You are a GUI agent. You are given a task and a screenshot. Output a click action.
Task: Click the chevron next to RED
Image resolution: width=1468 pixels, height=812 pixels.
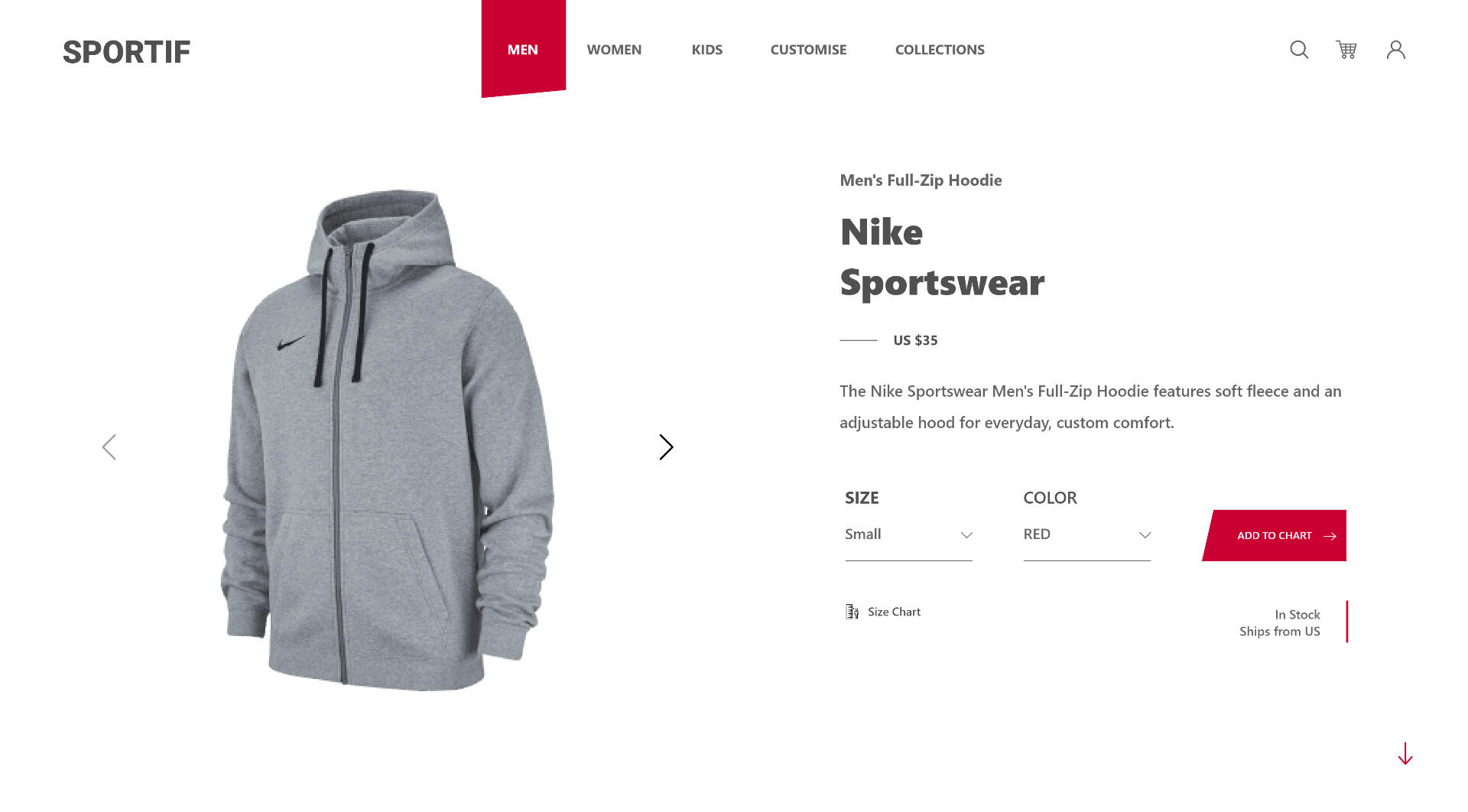[x=1145, y=535]
